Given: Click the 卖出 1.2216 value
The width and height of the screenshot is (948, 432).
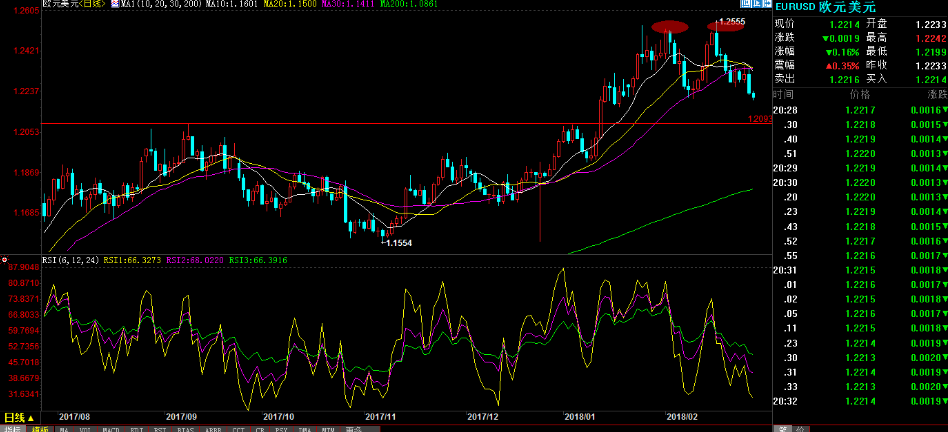Looking at the screenshot, I should (843, 79).
